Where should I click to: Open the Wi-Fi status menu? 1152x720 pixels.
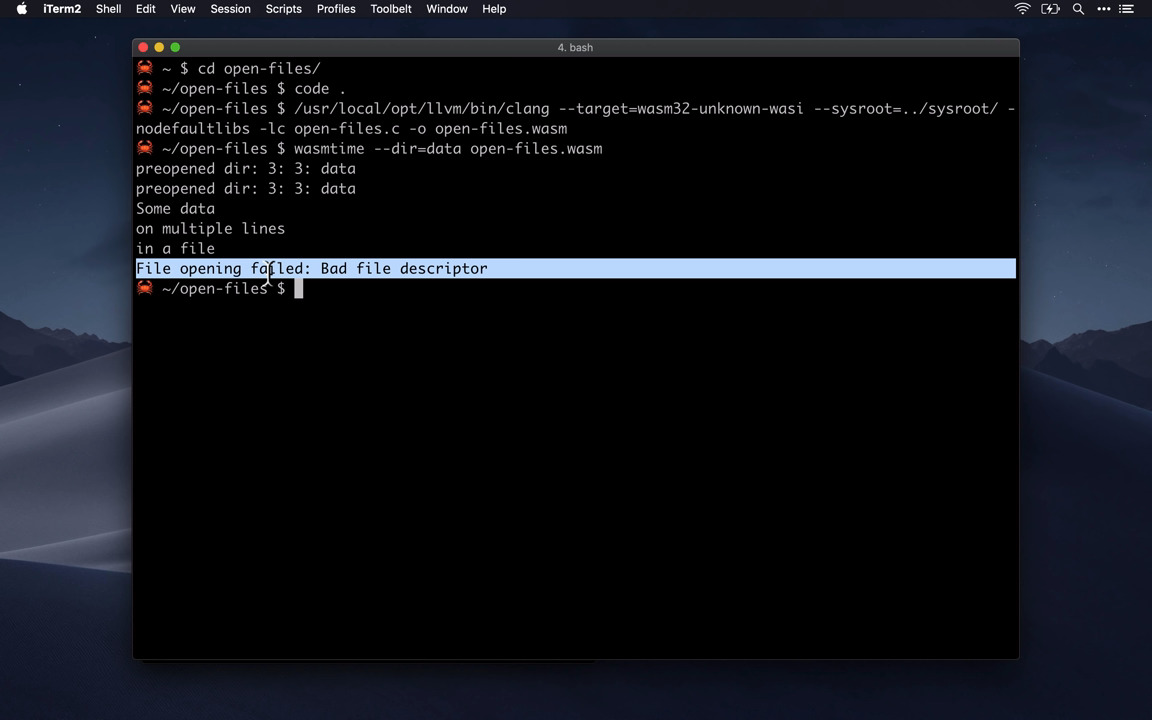[x=1022, y=9]
